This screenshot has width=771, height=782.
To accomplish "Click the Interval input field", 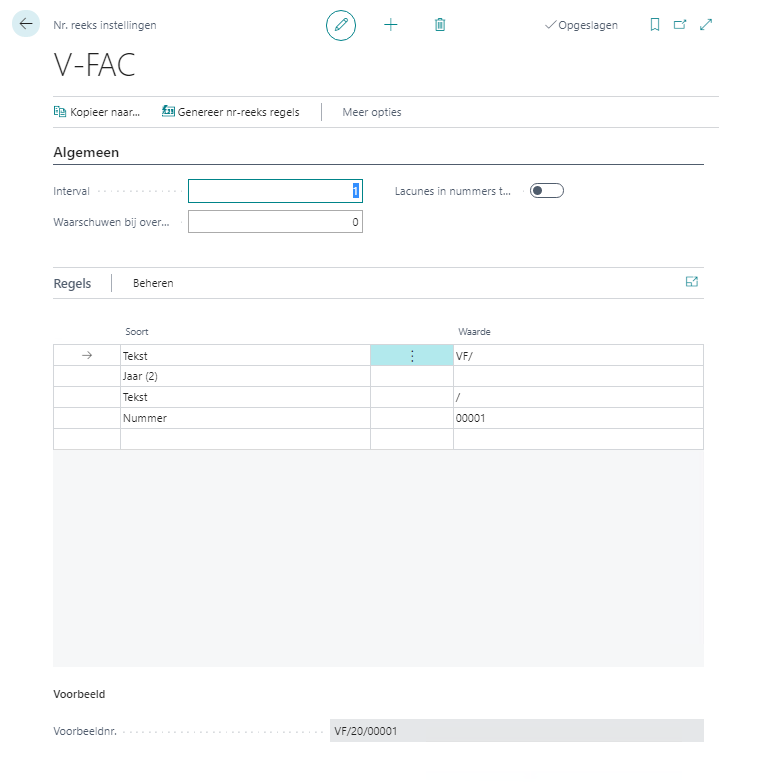I will [x=275, y=191].
